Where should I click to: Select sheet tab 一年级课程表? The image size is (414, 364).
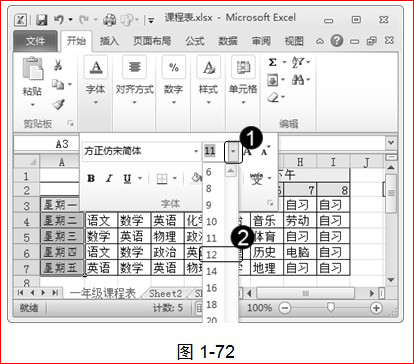103,293
